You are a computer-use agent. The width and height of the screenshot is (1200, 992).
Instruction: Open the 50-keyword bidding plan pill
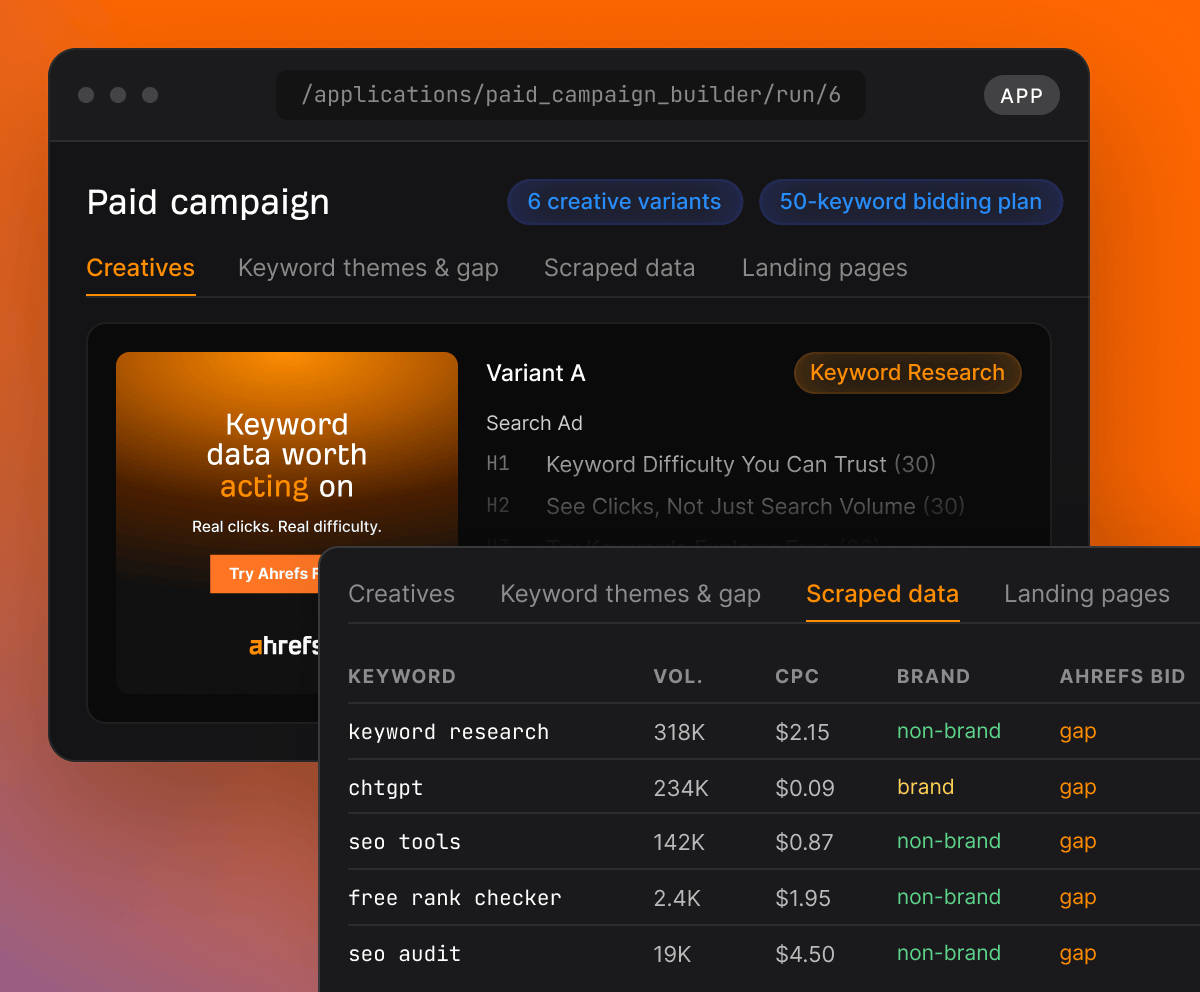pos(911,202)
